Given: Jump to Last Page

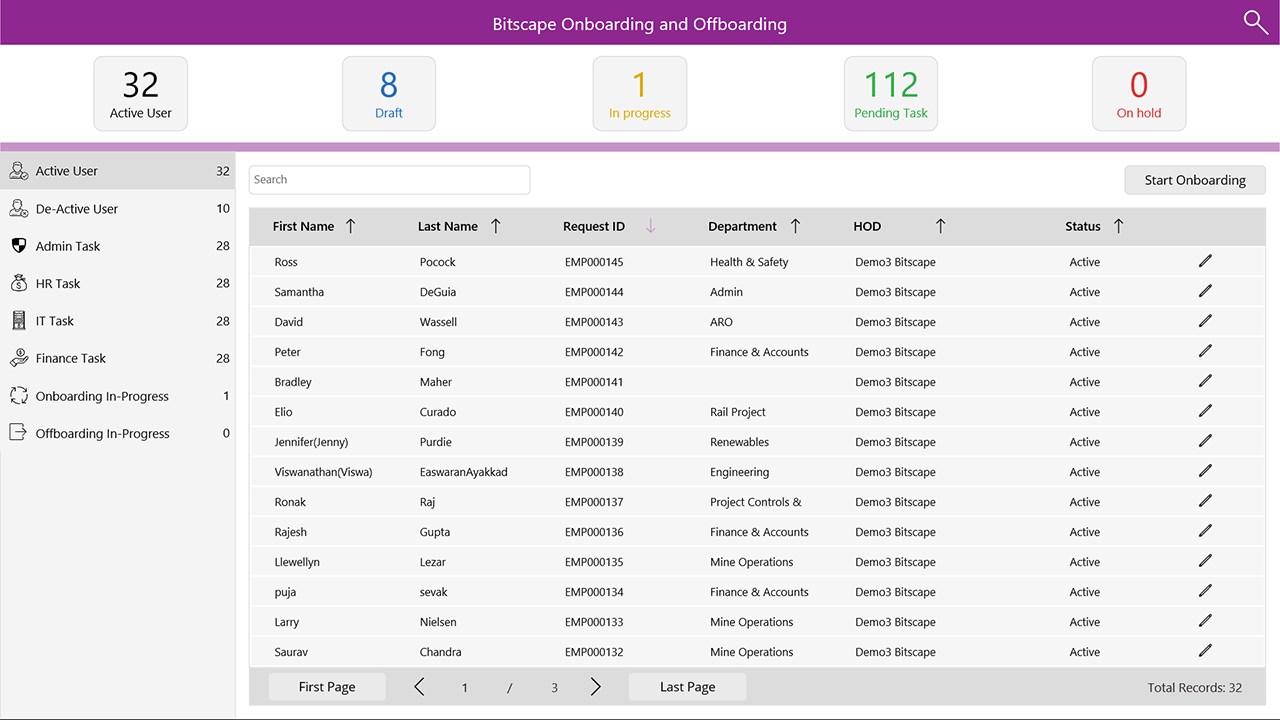Looking at the screenshot, I should point(687,687).
